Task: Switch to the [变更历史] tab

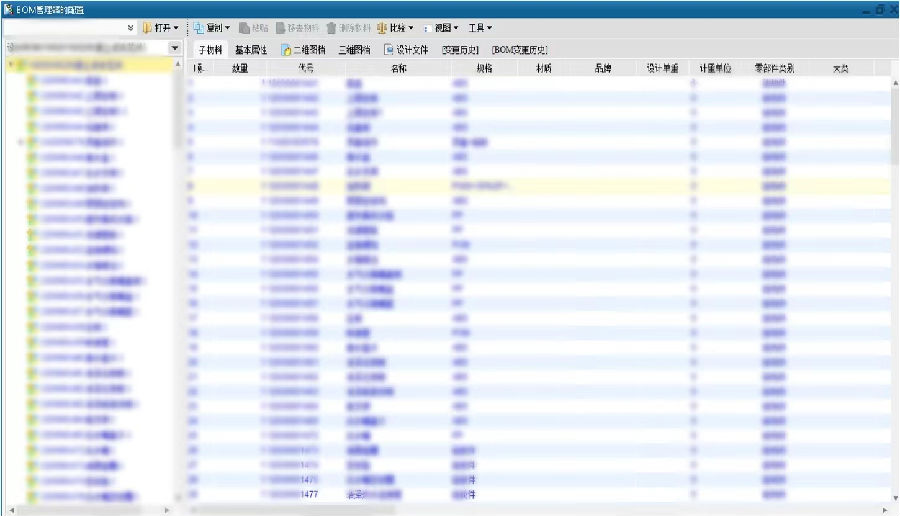Action: 460,50
